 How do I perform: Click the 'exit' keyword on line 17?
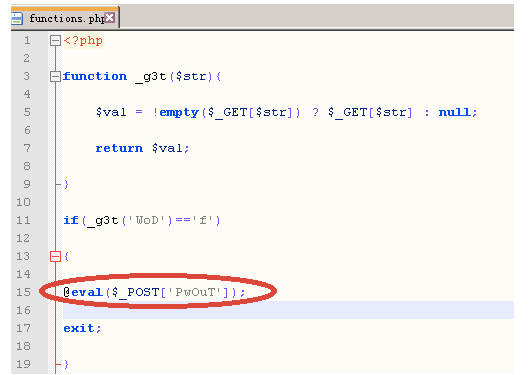pos(79,328)
